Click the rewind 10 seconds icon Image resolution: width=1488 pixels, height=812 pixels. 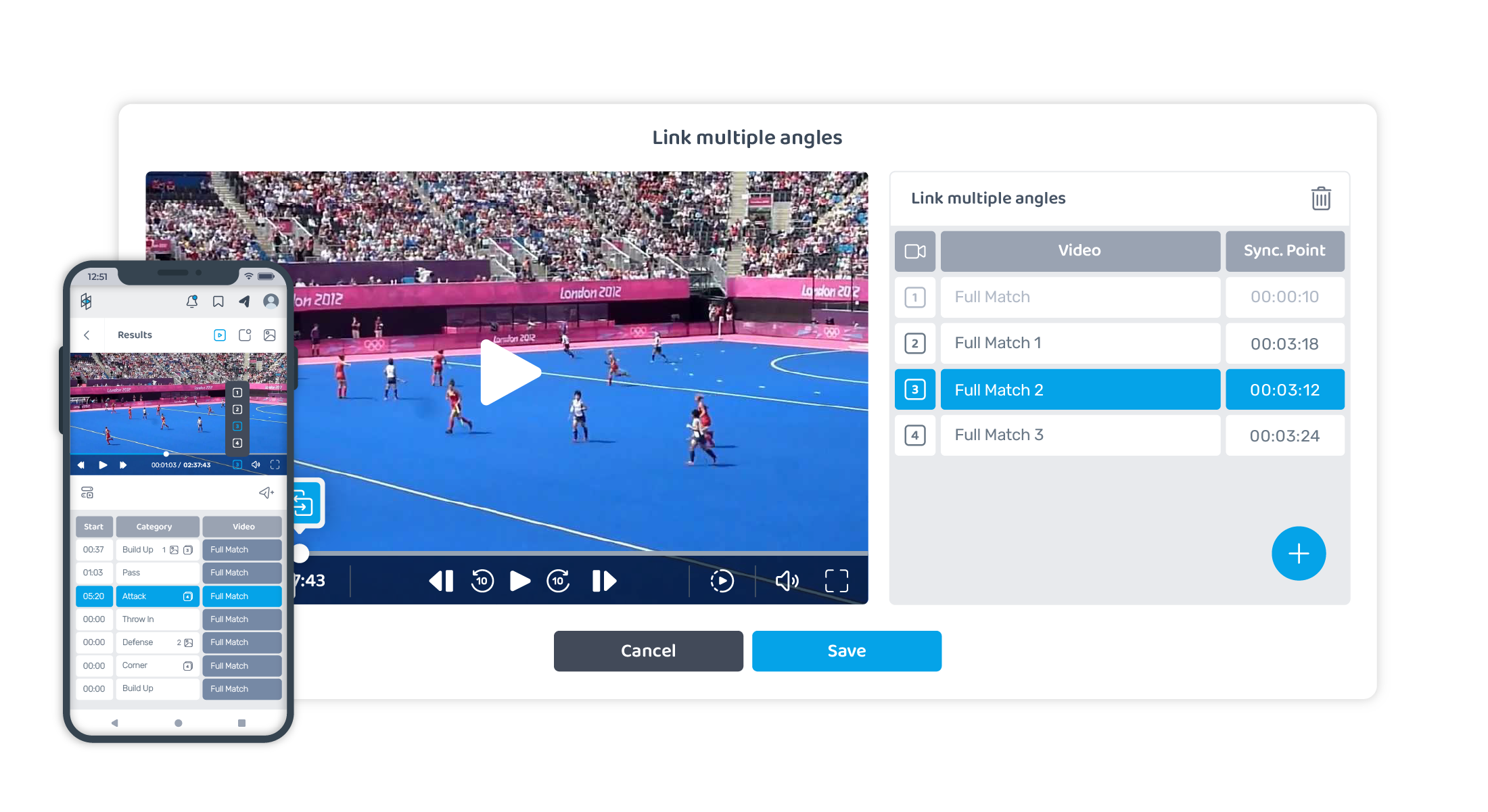point(482,581)
